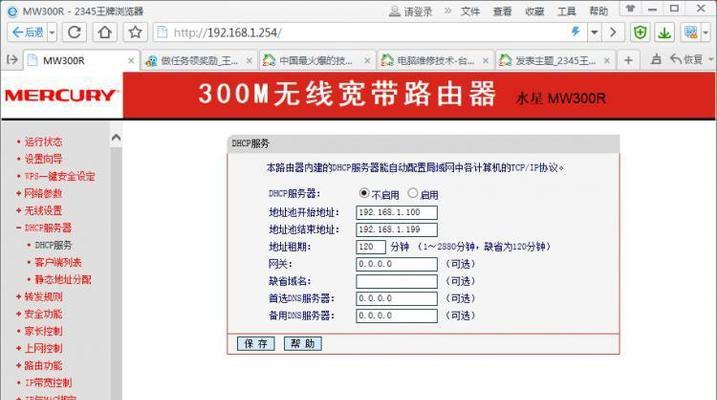This screenshot has height=400, width=717.
Task: Collapse DHCP服务器 sidebar section
Action: pos(48,228)
